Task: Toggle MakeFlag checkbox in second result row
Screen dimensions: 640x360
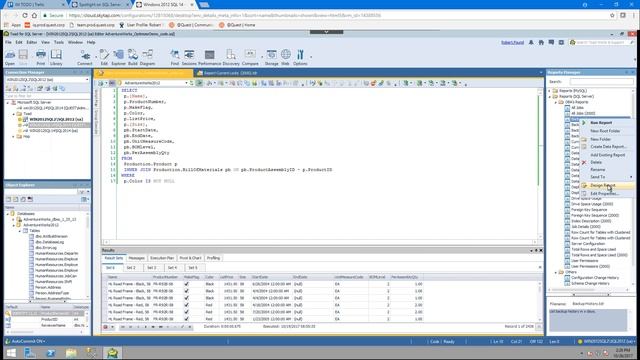Action: pyautogui.click(x=187, y=291)
